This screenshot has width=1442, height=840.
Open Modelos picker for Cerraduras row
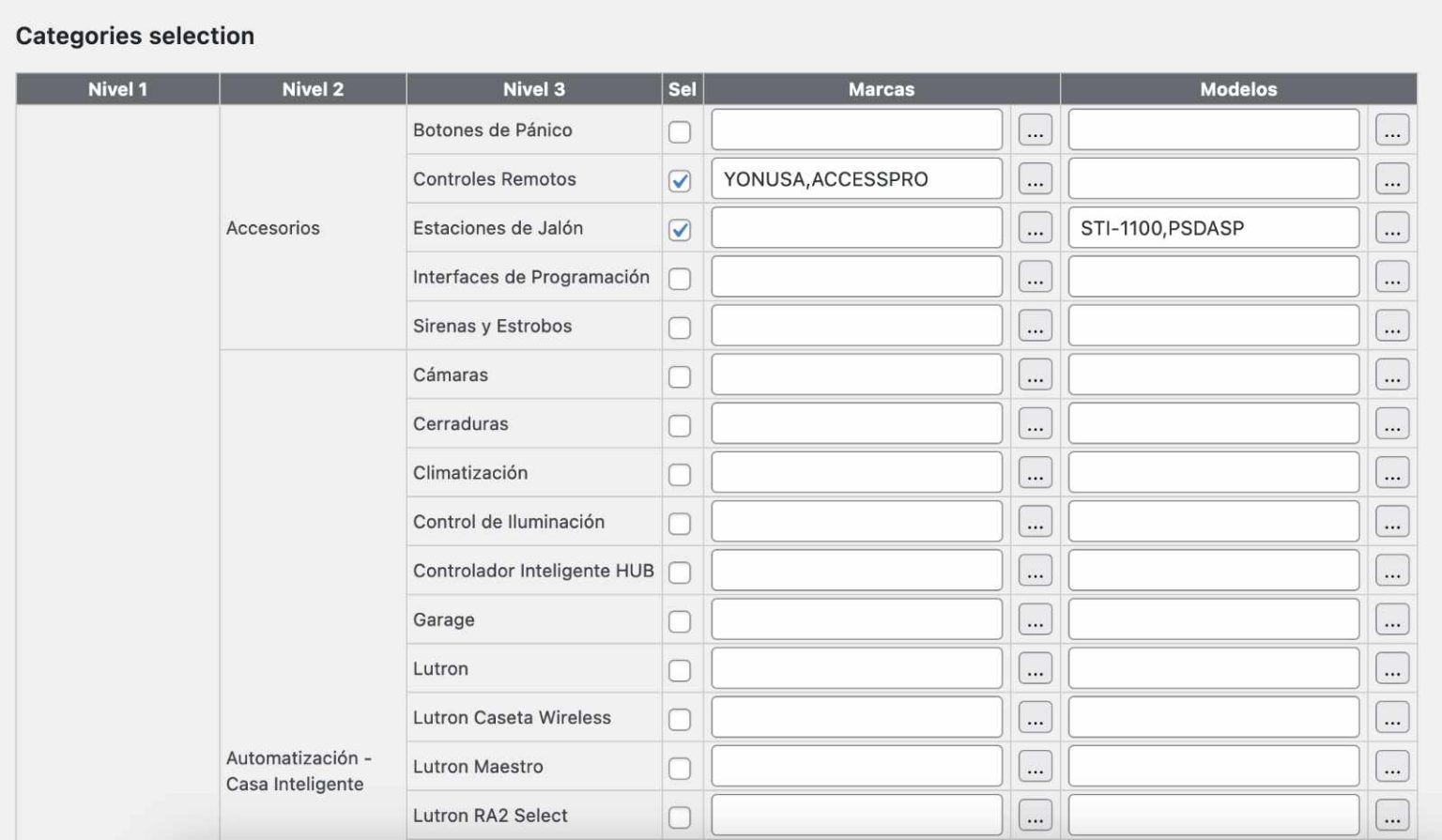click(1392, 423)
